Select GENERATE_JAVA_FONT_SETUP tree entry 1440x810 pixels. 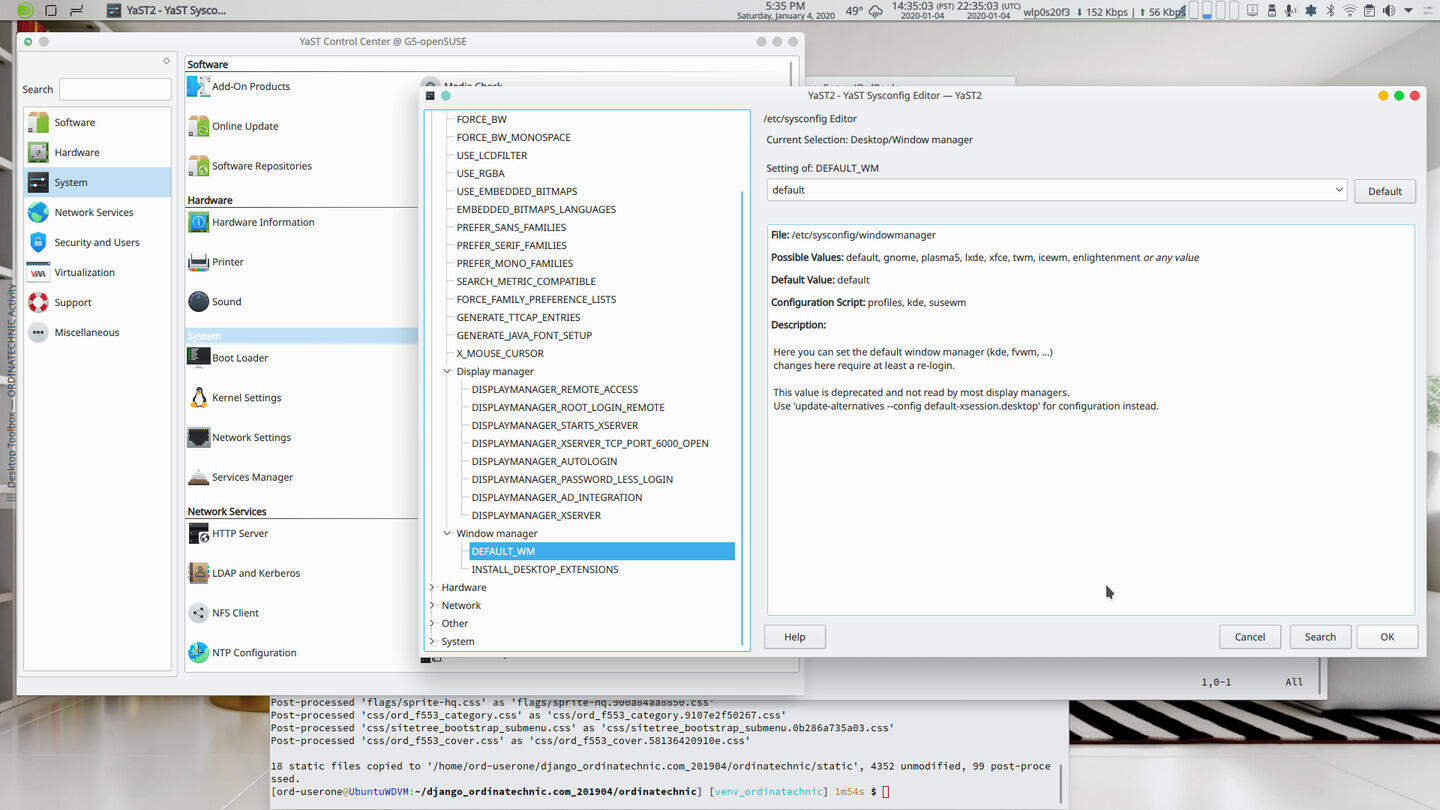[524, 335]
